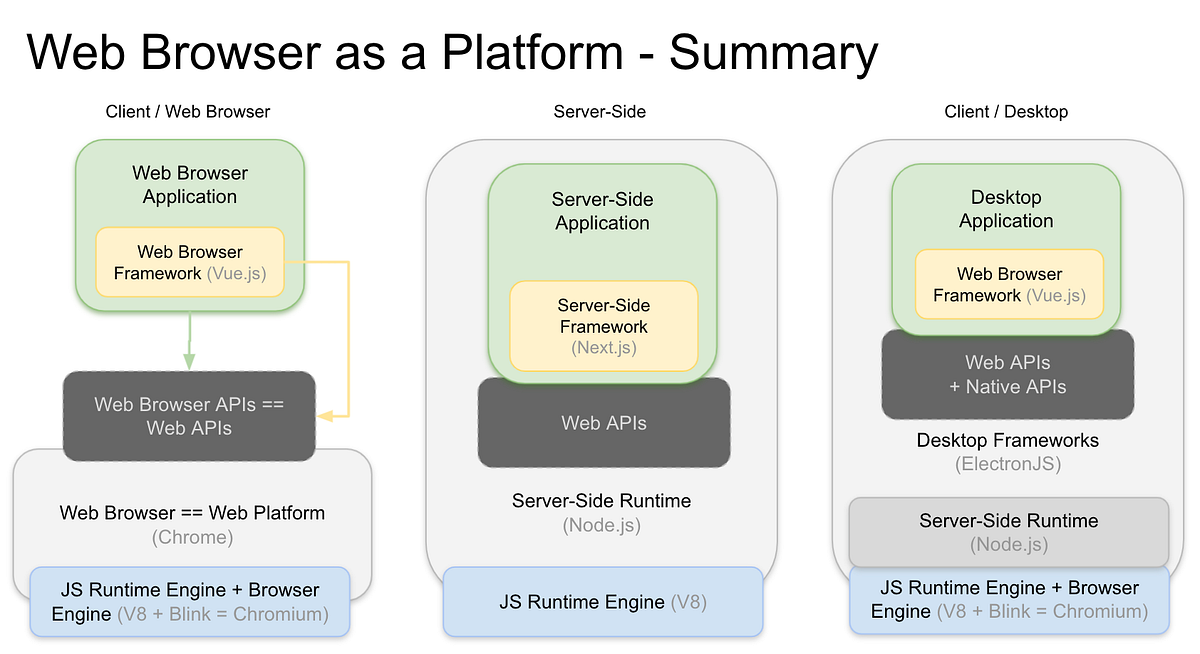Image resolution: width=1200 pixels, height=654 pixels.
Task: Switch to the Client / Web Browser column header
Action: click(187, 111)
